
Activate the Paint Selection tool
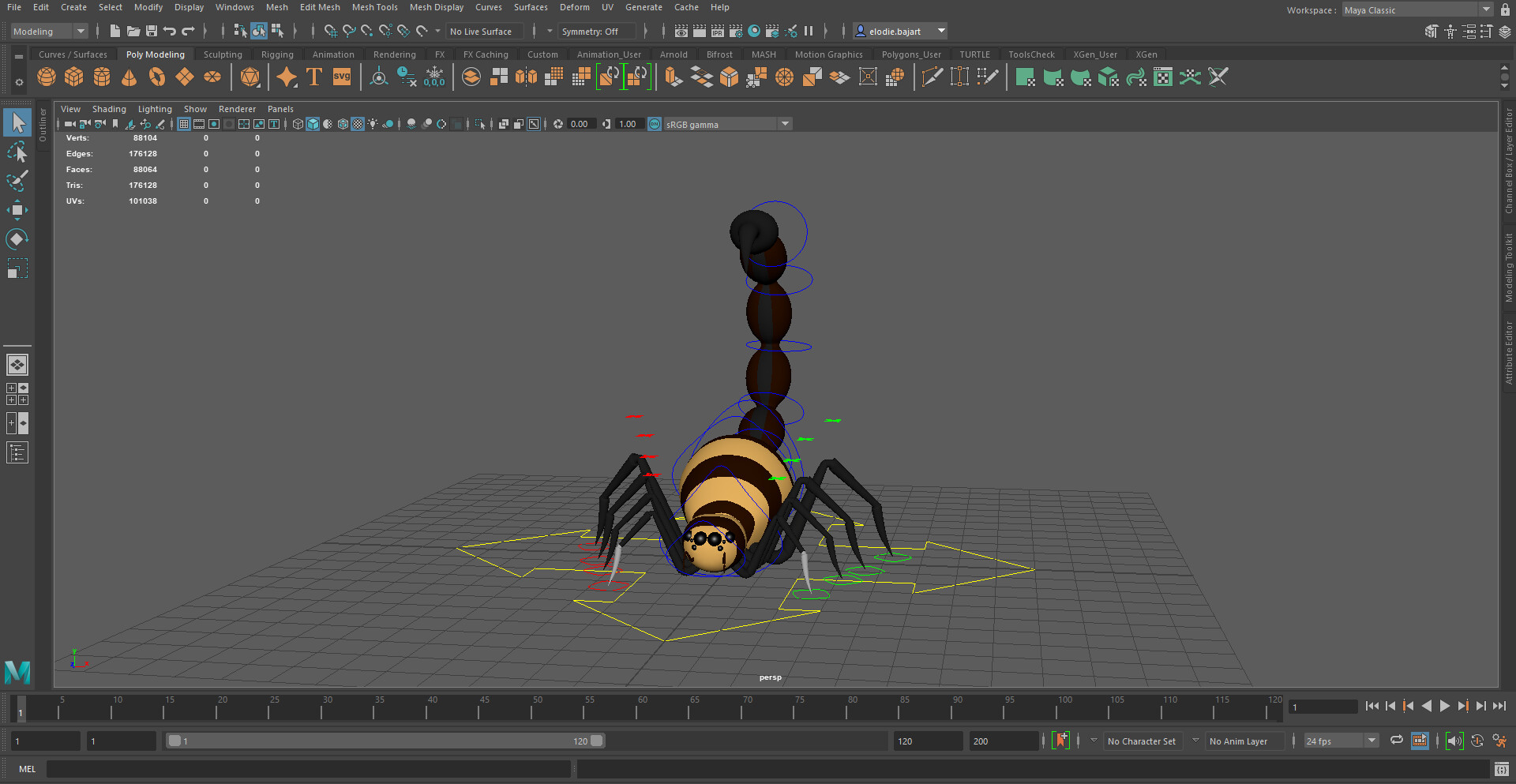coord(17,181)
